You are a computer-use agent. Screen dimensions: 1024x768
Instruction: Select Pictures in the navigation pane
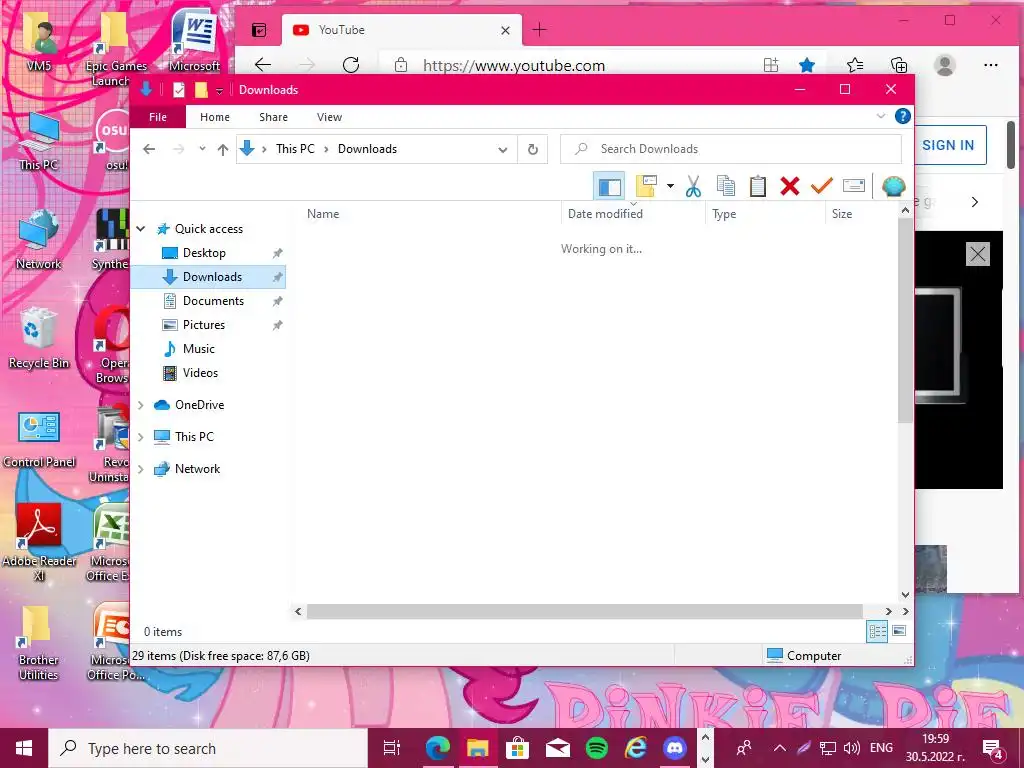coord(203,325)
